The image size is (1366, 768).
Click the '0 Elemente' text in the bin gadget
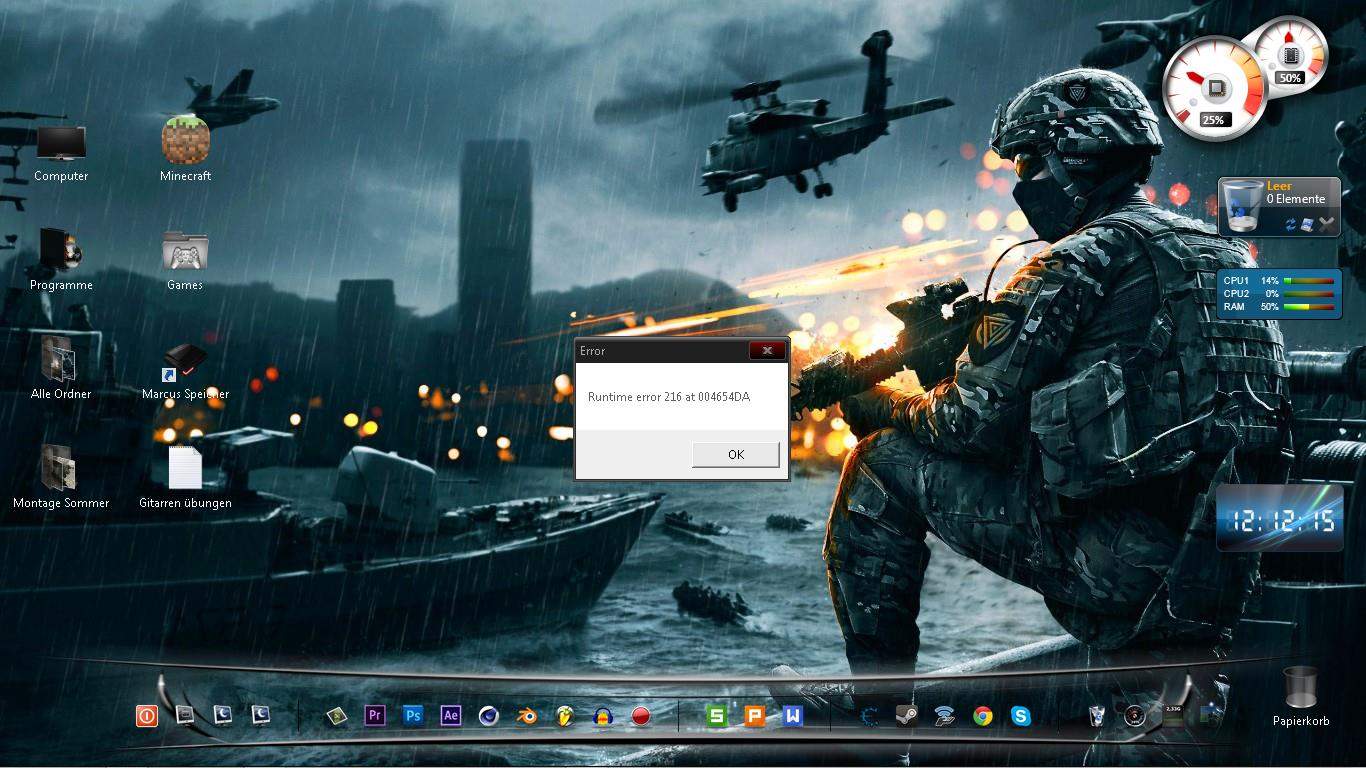tap(1296, 199)
